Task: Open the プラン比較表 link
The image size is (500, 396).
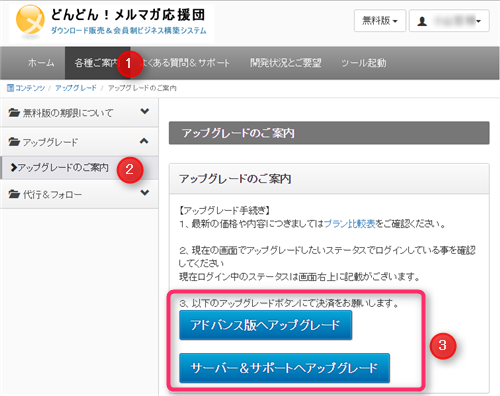Action: pyautogui.click(x=349, y=224)
